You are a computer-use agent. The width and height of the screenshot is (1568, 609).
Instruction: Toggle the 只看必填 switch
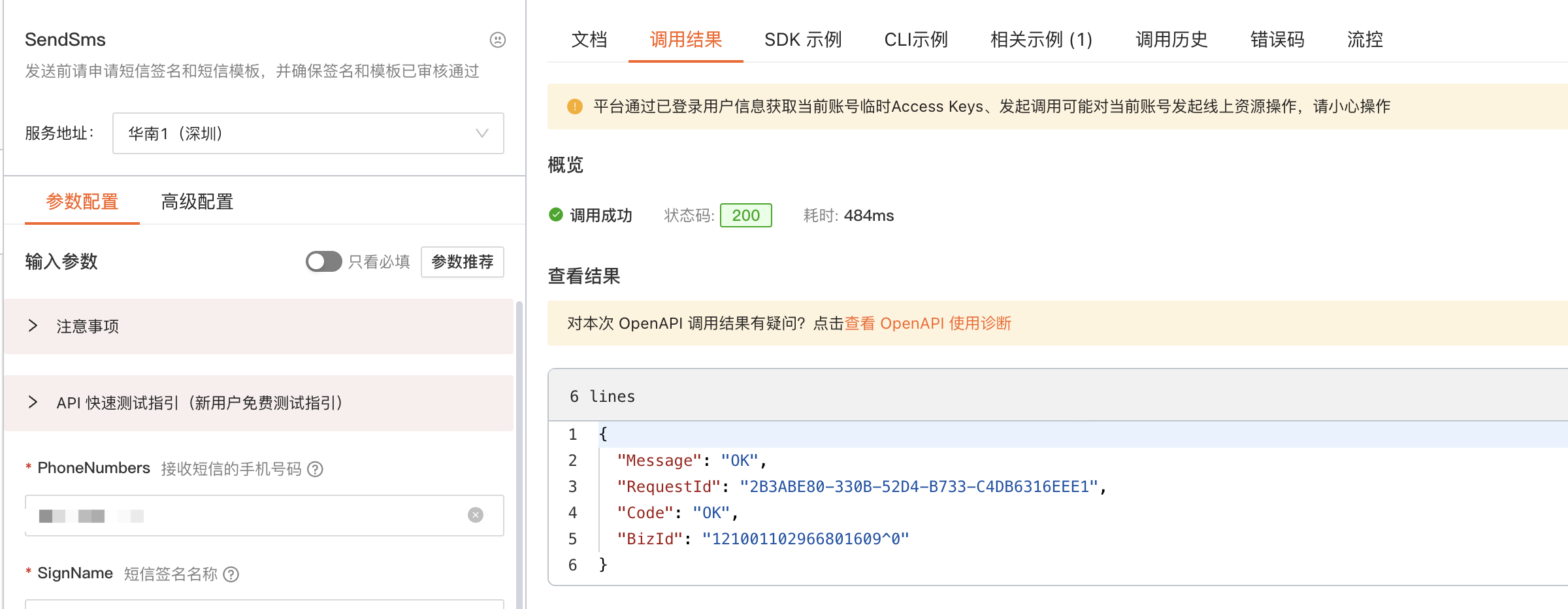click(323, 261)
